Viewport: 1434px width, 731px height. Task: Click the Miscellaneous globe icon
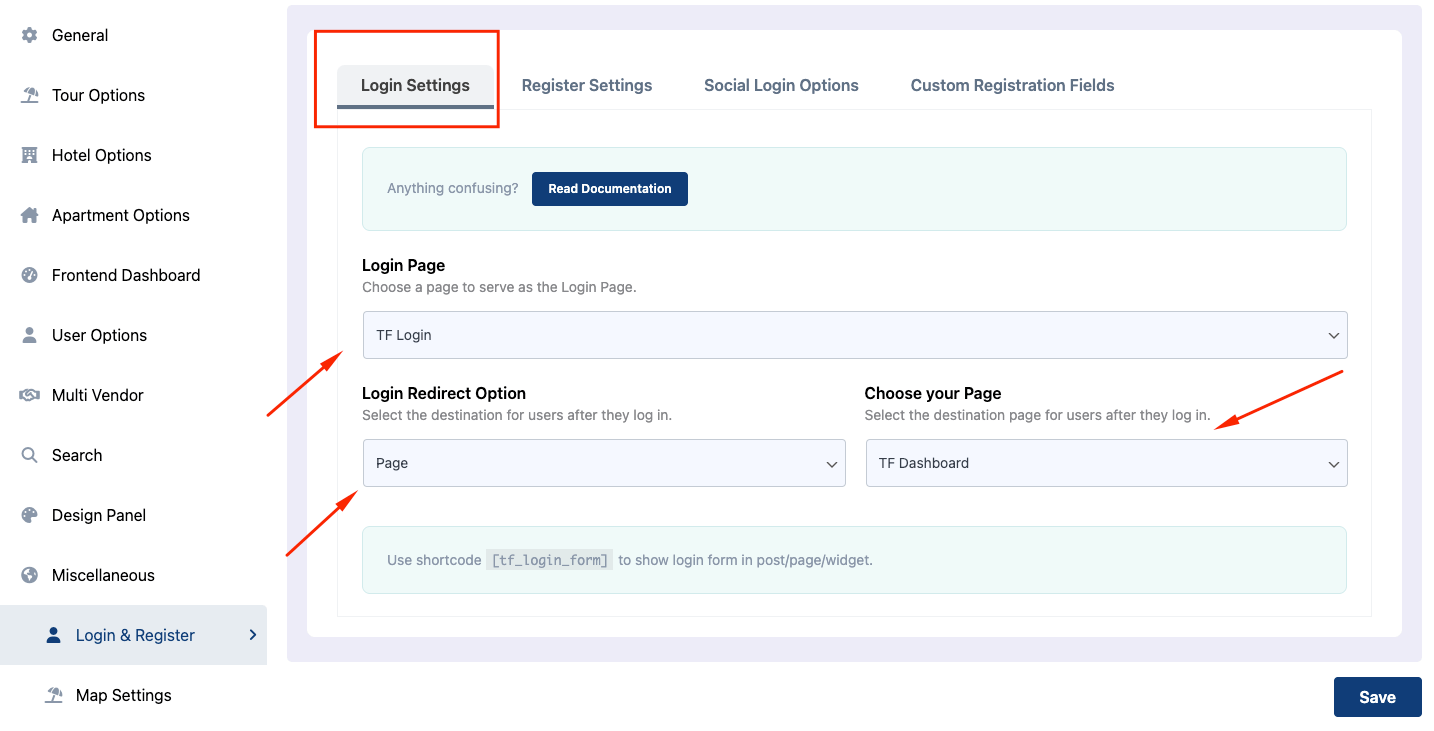click(x=29, y=575)
